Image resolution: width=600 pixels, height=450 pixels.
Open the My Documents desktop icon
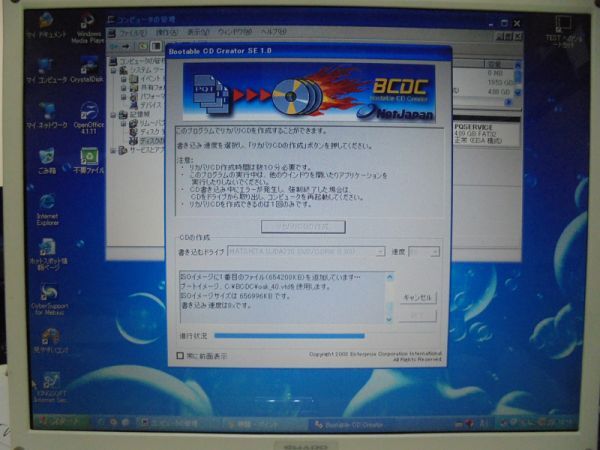[46, 25]
